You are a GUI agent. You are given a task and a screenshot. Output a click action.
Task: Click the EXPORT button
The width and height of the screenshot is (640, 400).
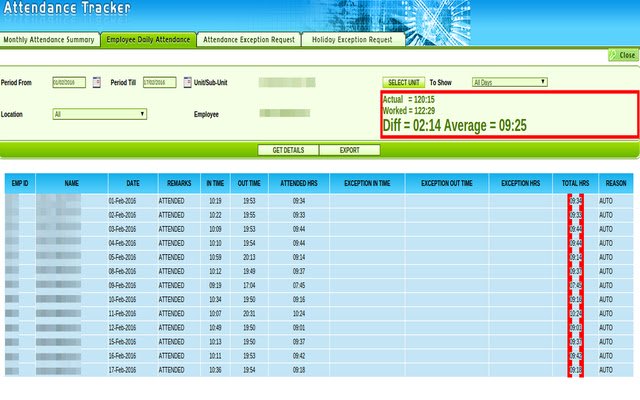(349, 150)
